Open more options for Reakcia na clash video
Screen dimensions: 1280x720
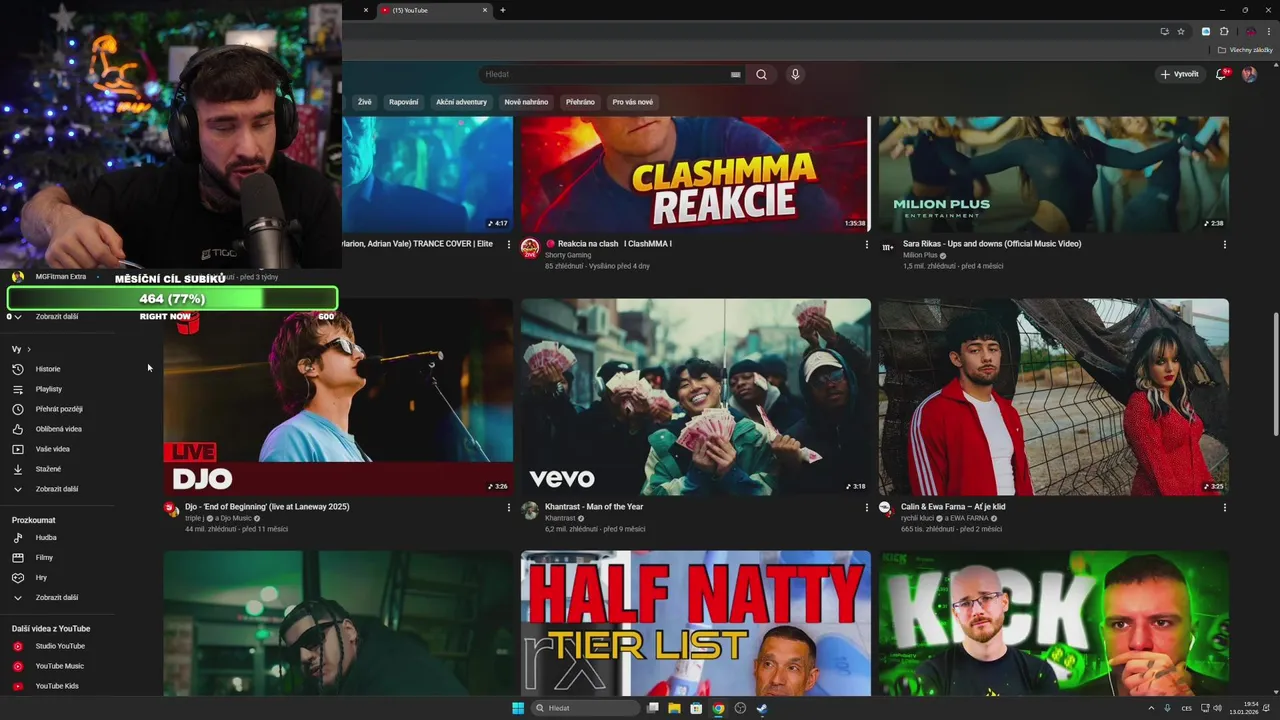(x=867, y=244)
